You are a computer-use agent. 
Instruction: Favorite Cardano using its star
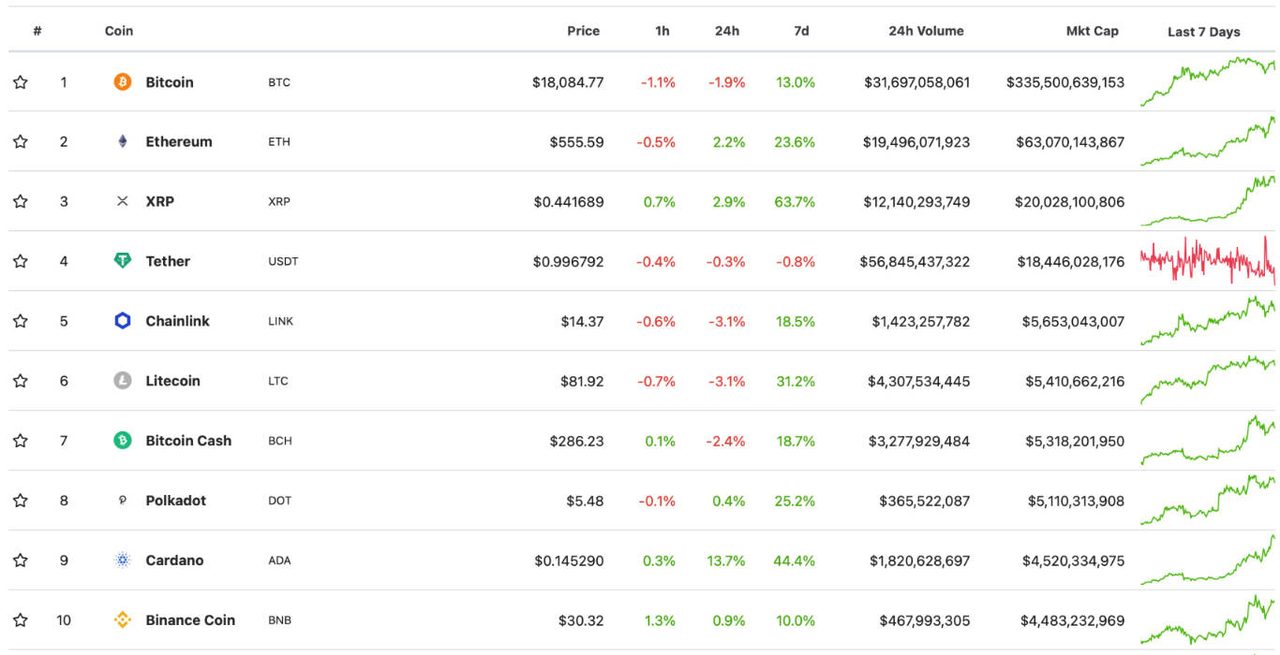tap(20, 560)
